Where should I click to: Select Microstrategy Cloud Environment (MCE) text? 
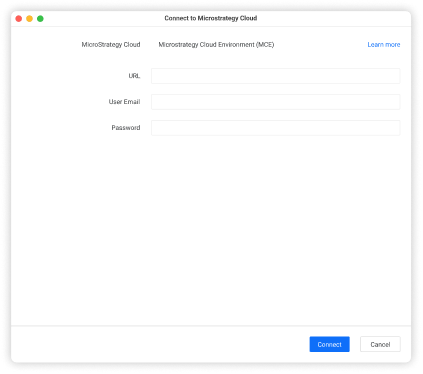pos(216,45)
